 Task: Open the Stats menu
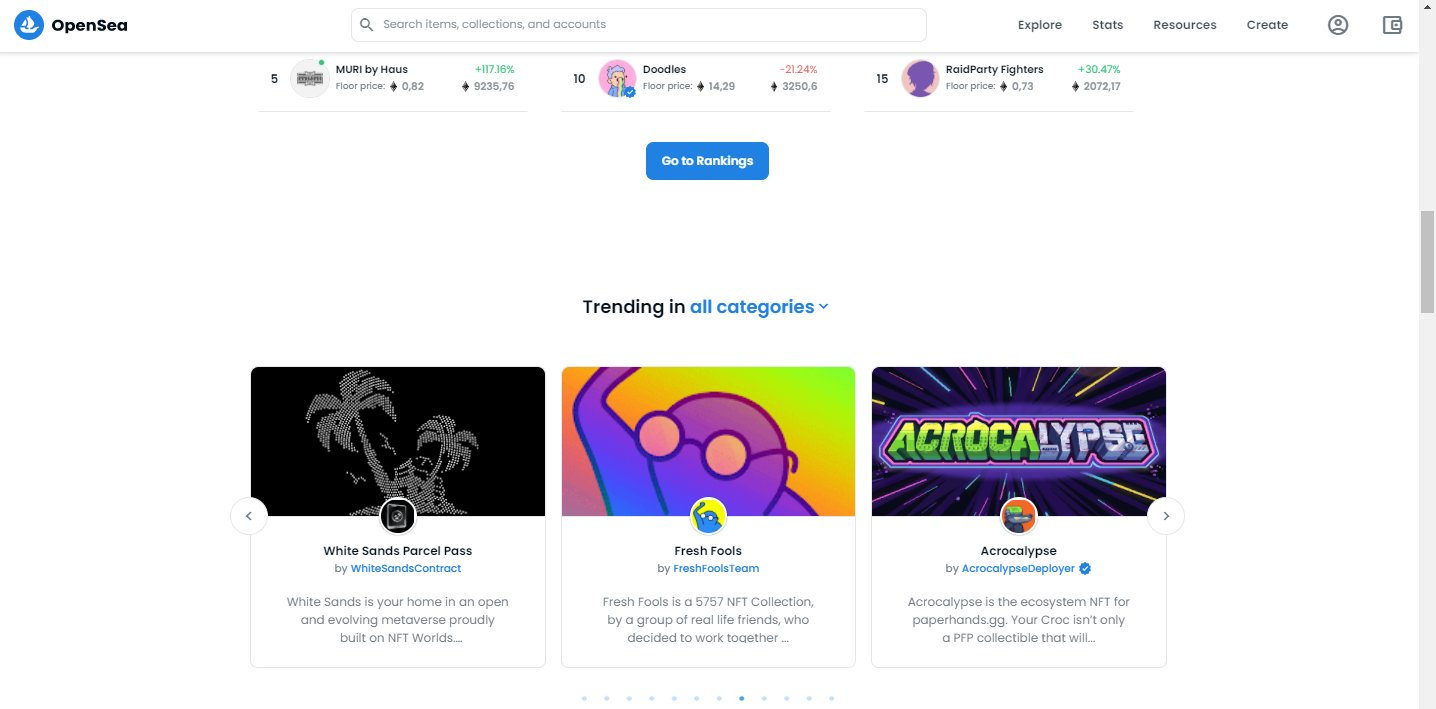pyautogui.click(x=1107, y=25)
